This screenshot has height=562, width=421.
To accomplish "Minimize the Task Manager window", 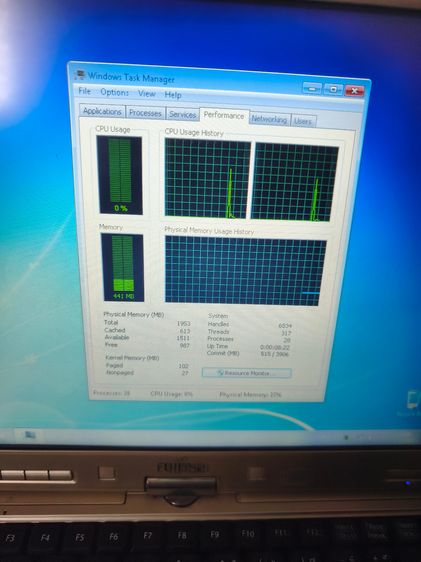I will pos(312,88).
